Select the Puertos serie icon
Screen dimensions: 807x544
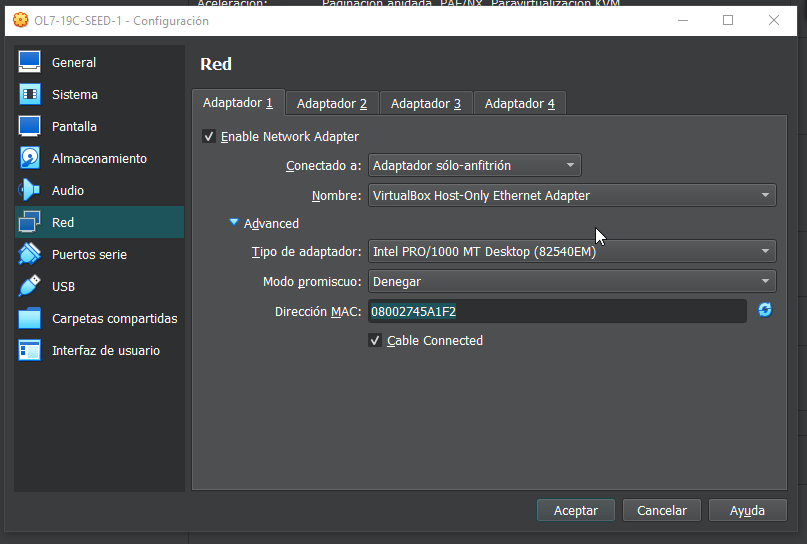click(x=30, y=254)
